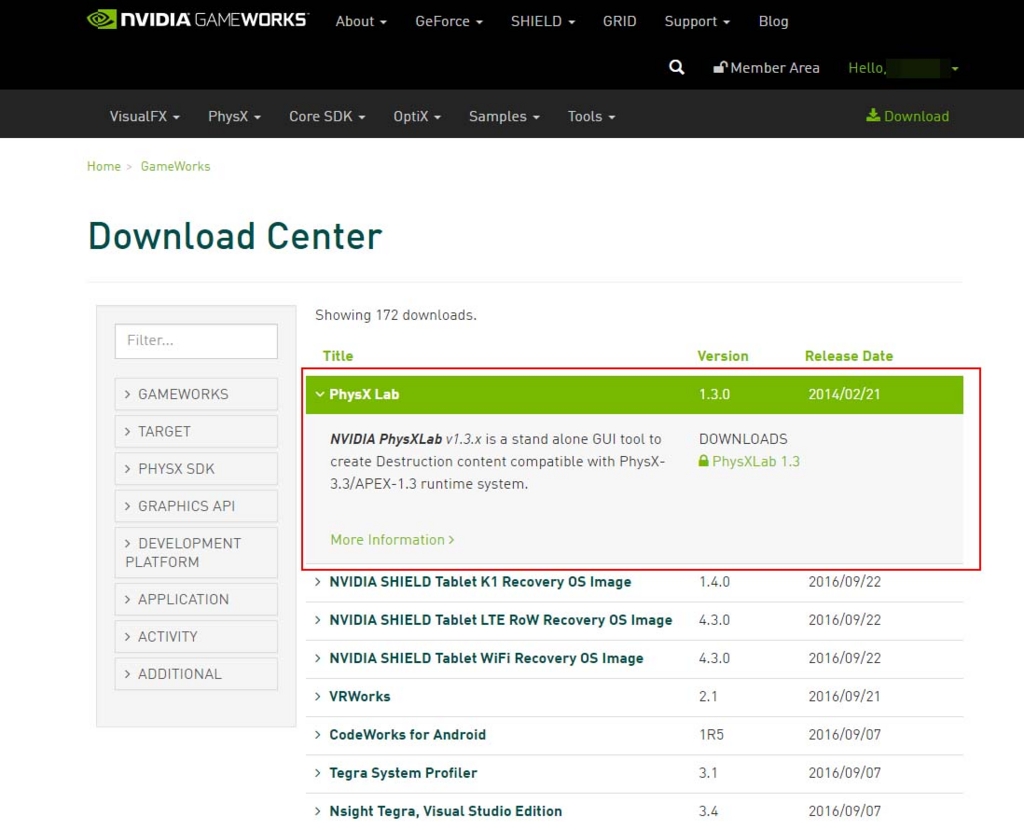
Task: Sort by the Title column header
Action: pyautogui.click(x=338, y=356)
